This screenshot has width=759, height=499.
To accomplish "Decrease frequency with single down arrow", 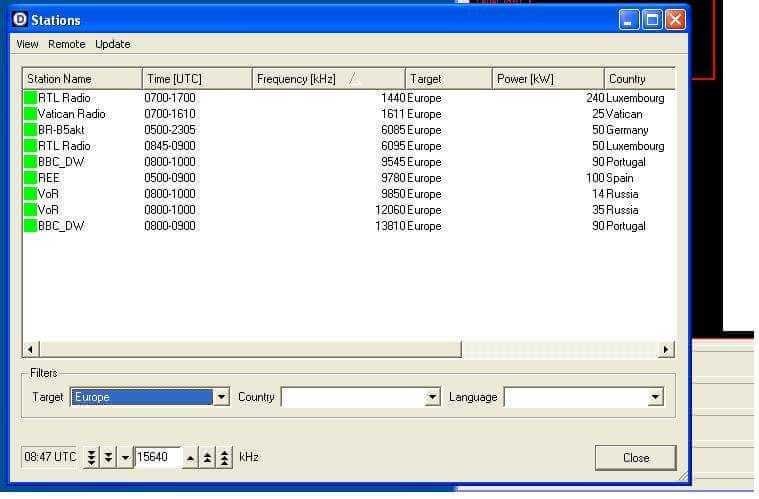I will [x=125, y=456].
